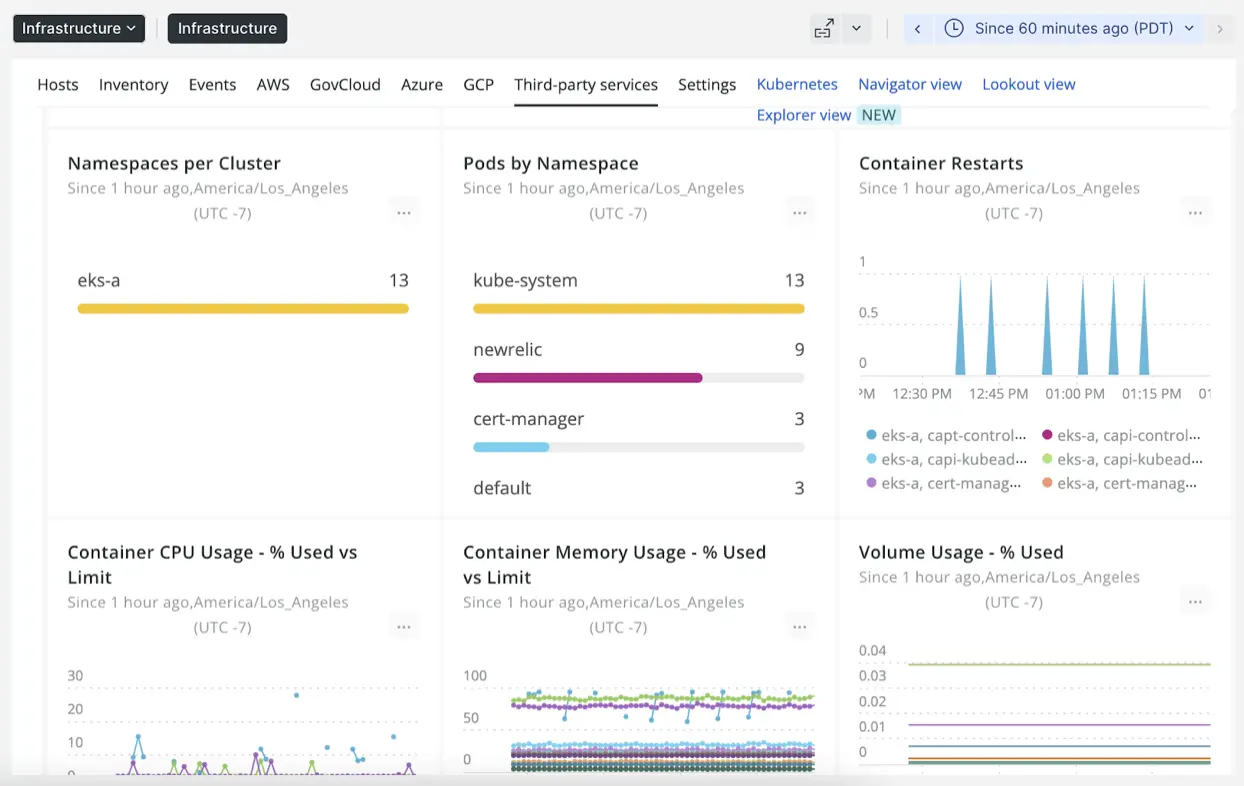Toggle the green capi-kubead legend series
The width and height of the screenshot is (1244, 786).
(x=1125, y=459)
